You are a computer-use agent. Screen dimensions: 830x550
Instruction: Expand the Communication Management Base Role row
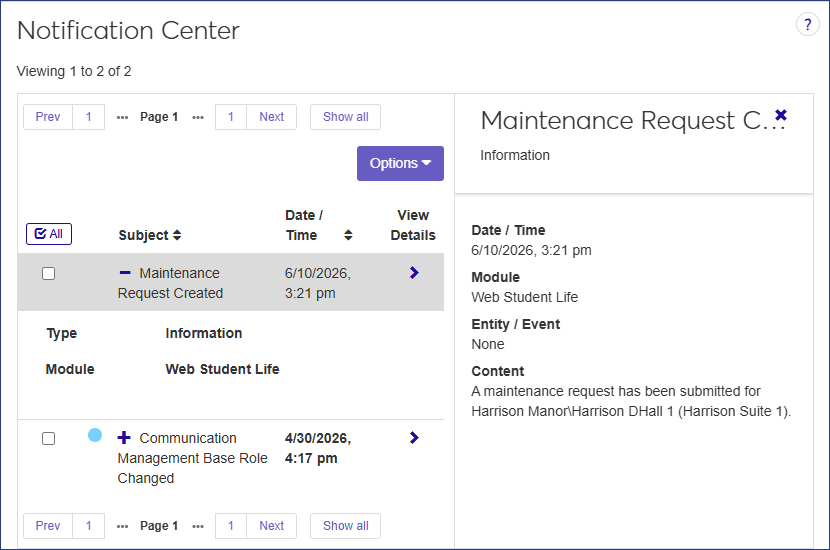click(x=124, y=438)
